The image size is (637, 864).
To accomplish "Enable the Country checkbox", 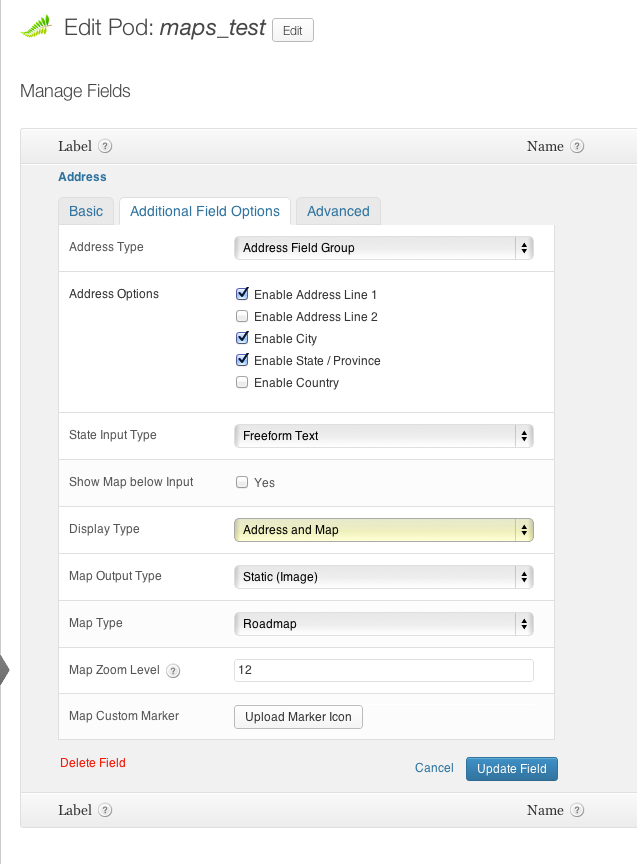I will coord(242,383).
